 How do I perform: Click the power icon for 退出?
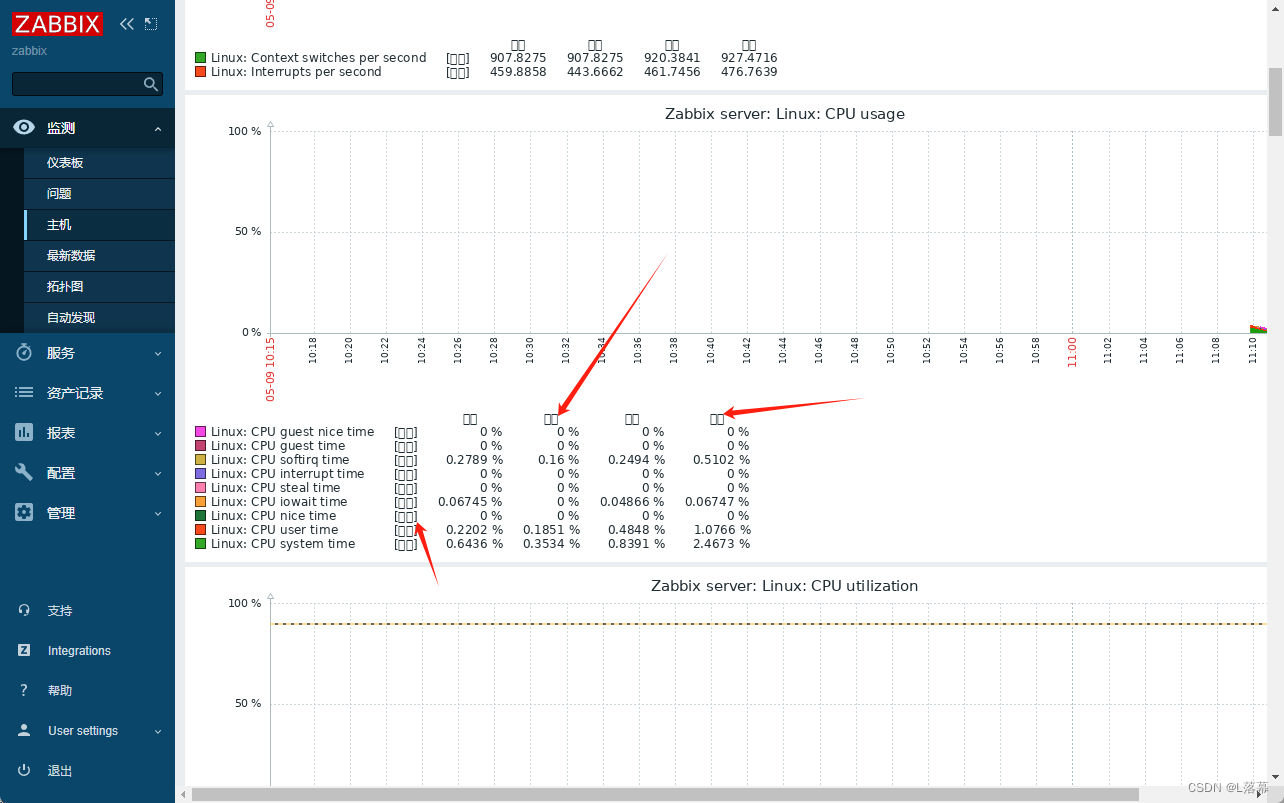pos(24,771)
